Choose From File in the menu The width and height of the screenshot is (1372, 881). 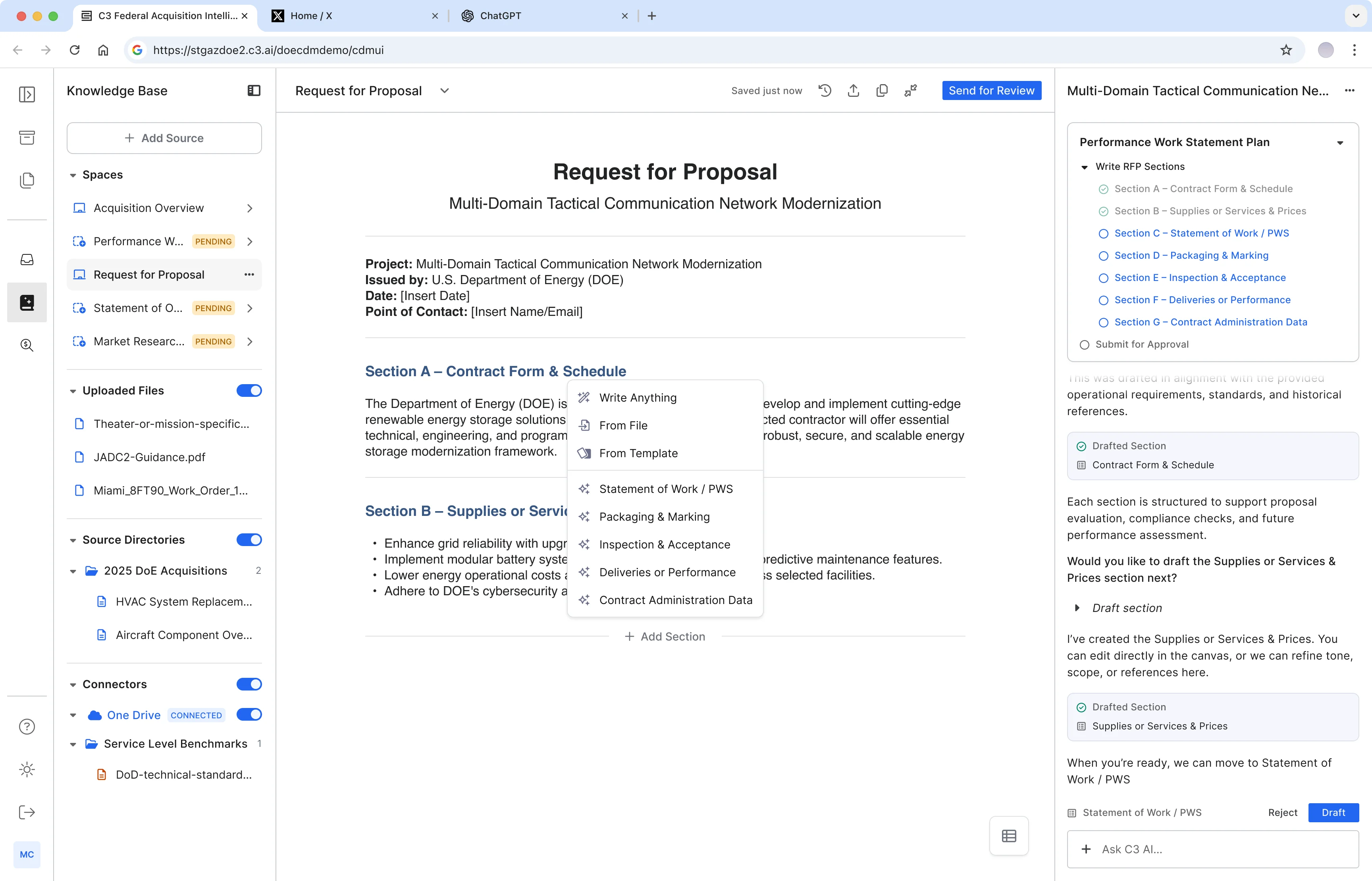pos(665,425)
